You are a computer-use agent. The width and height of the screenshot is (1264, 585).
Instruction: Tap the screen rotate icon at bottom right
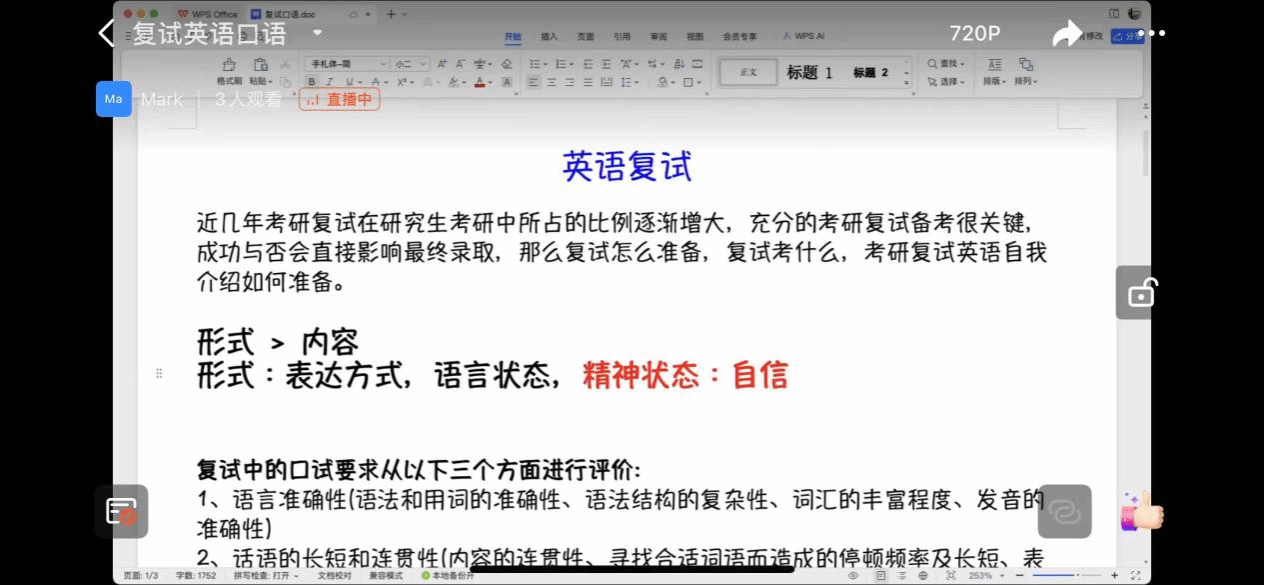1064,511
